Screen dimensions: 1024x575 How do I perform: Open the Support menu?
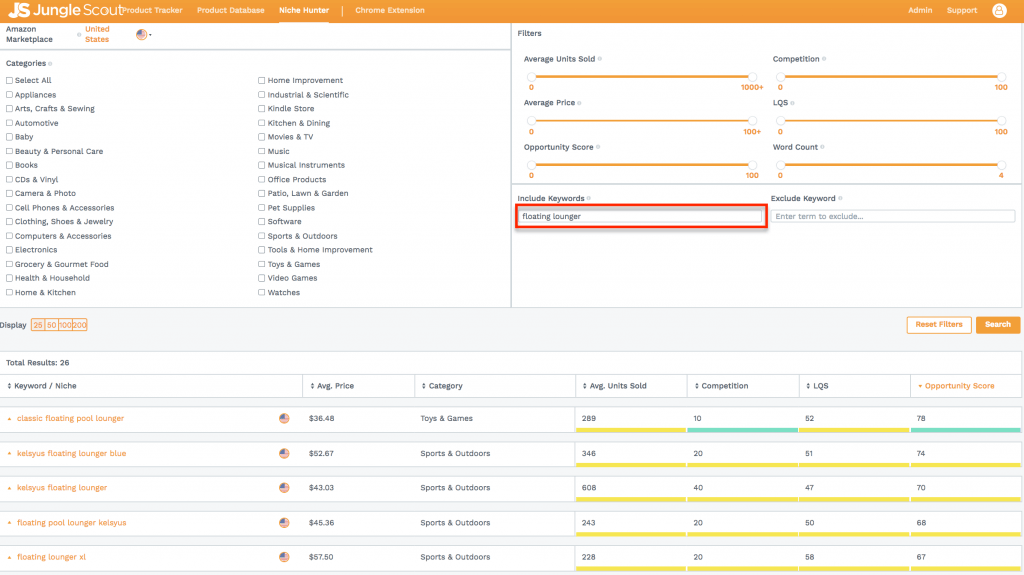(962, 10)
